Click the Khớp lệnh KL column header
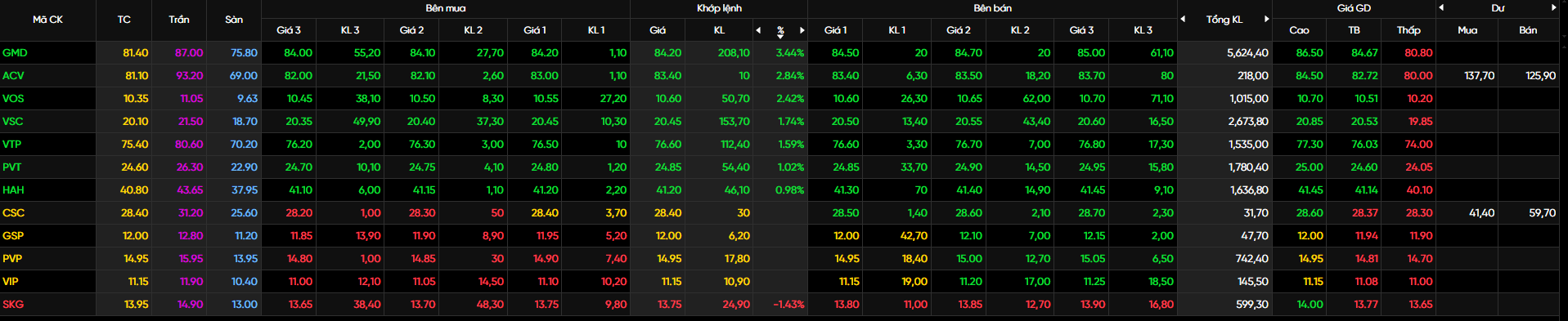The image size is (1568, 321). click(719, 30)
